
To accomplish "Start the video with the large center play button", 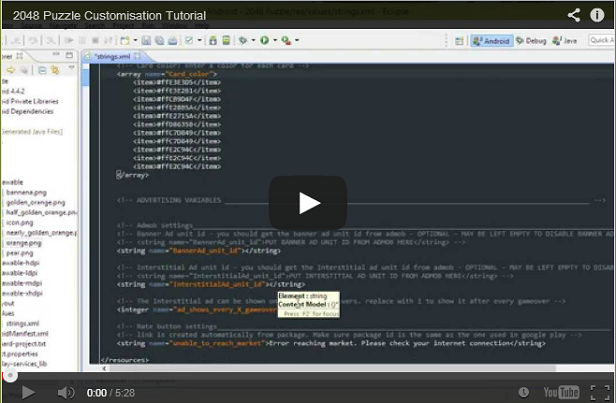I will coord(308,203).
